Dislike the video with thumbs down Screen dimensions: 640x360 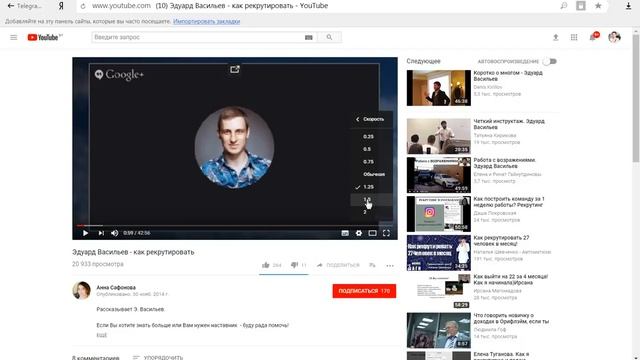[x=294, y=265]
